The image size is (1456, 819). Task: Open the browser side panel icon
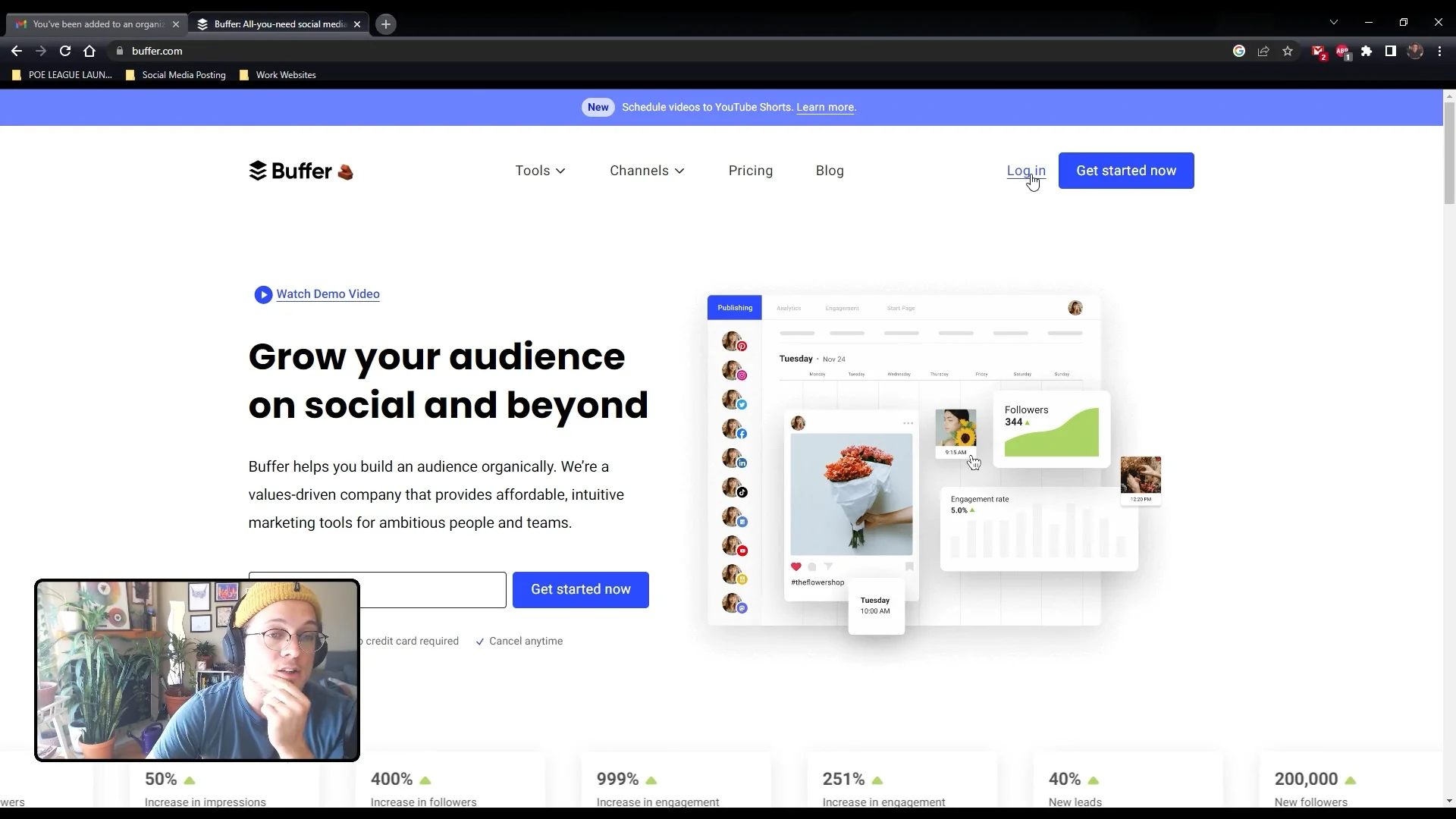tap(1391, 51)
